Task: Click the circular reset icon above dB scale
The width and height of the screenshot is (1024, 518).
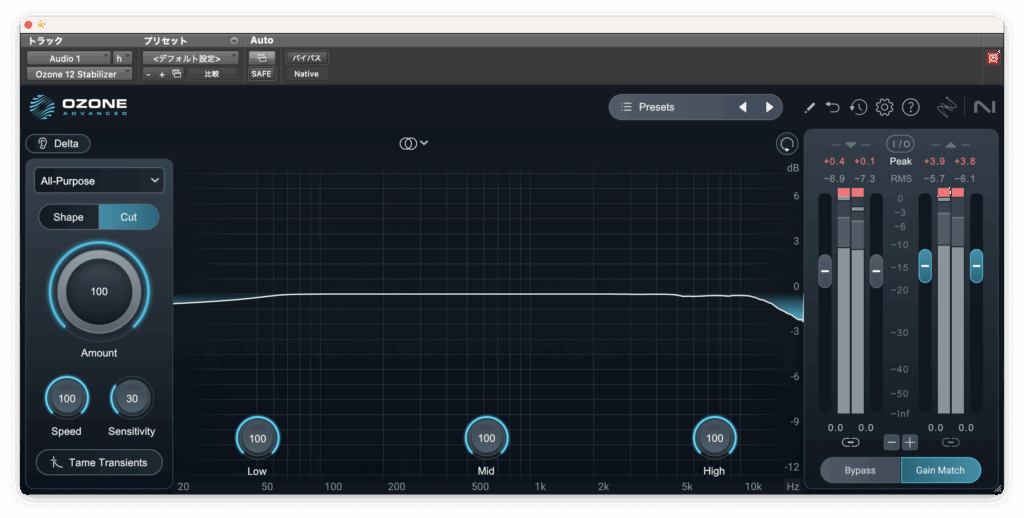Action: point(787,144)
